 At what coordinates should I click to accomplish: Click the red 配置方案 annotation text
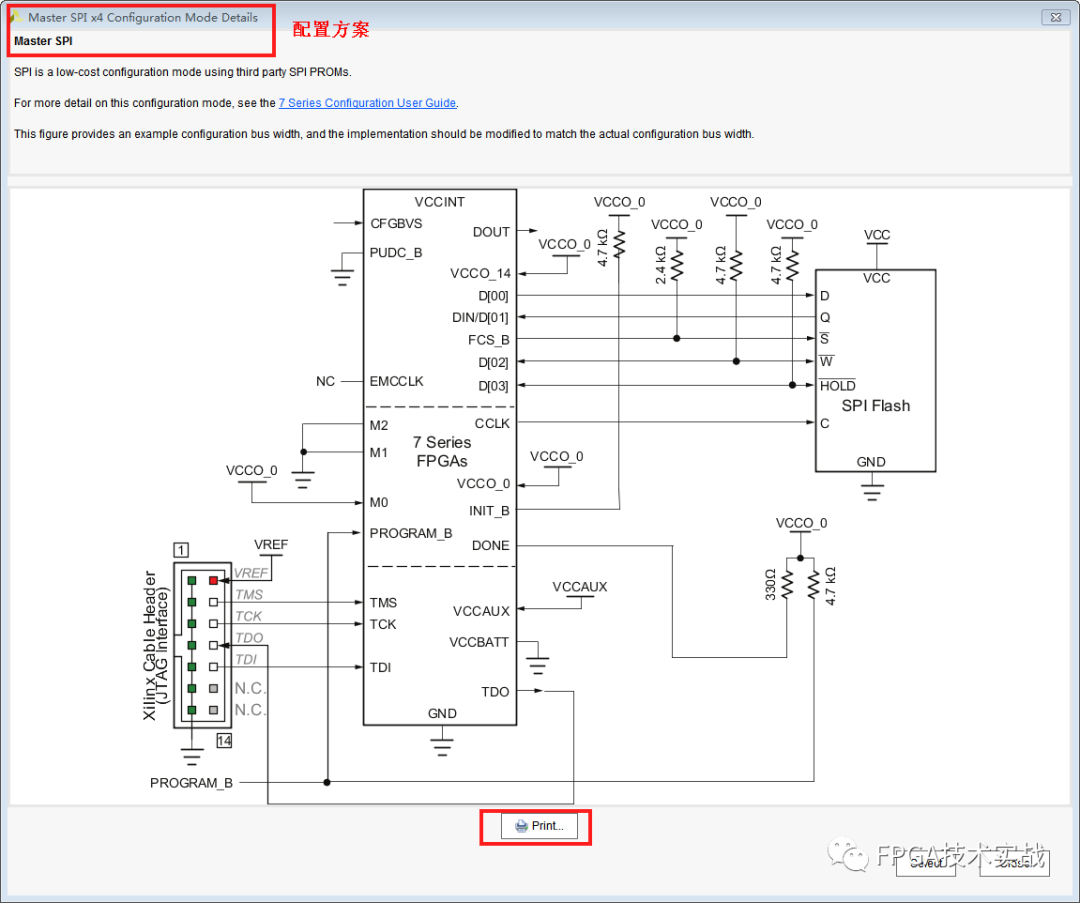point(330,29)
